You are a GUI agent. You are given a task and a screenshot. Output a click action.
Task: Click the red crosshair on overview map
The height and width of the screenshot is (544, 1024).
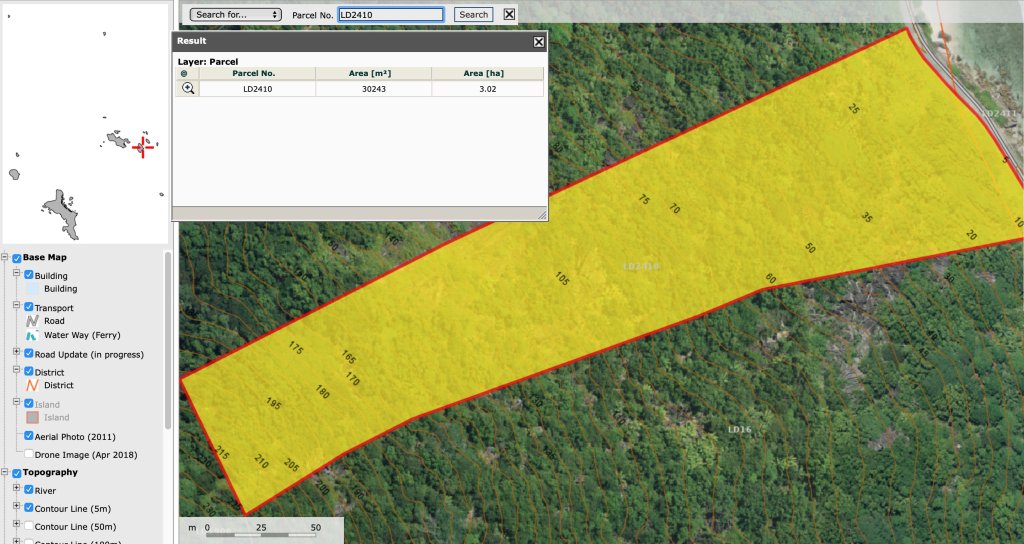pyautogui.click(x=142, y=147)
